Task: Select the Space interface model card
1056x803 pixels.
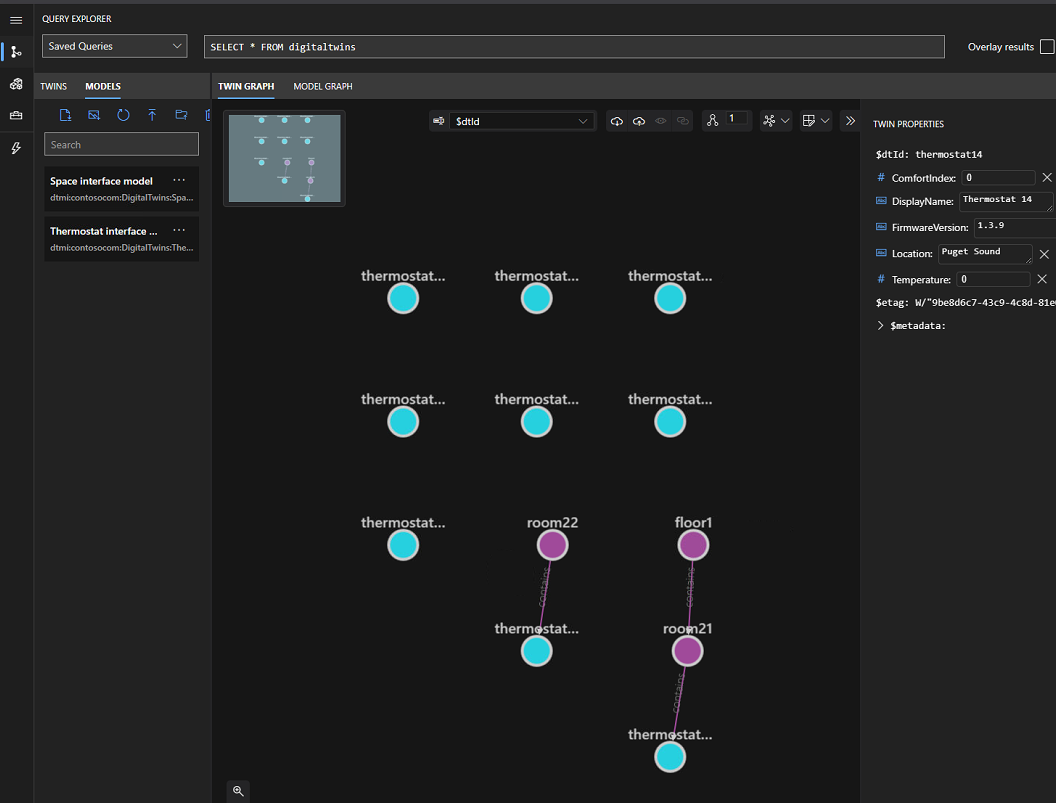Action: (121, 189)
